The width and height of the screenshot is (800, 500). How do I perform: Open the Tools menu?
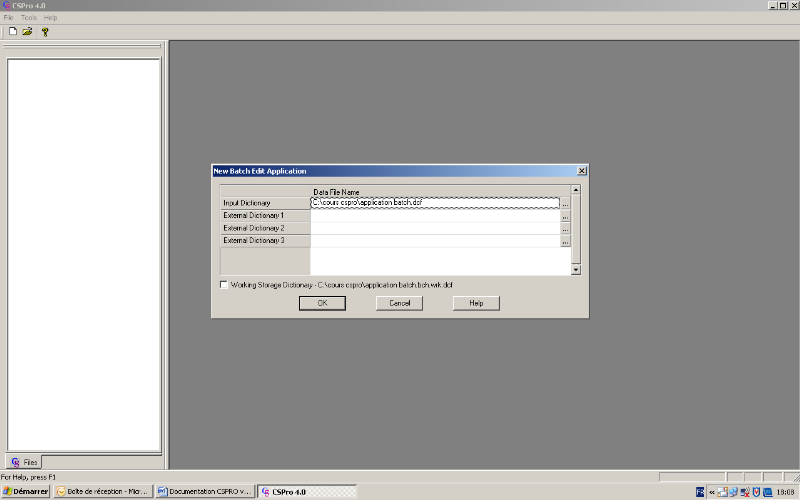coord(29,17)
